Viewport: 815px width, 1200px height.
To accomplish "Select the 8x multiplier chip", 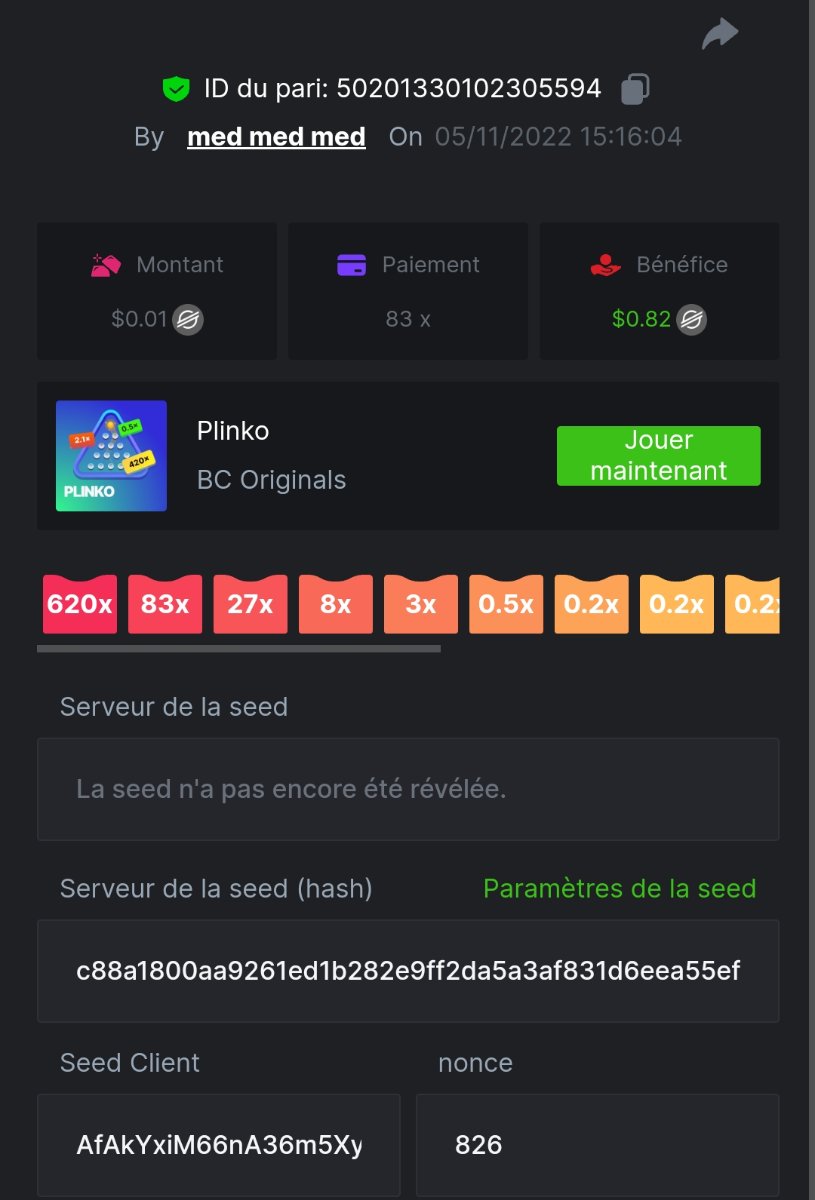I will pos(336,604).
